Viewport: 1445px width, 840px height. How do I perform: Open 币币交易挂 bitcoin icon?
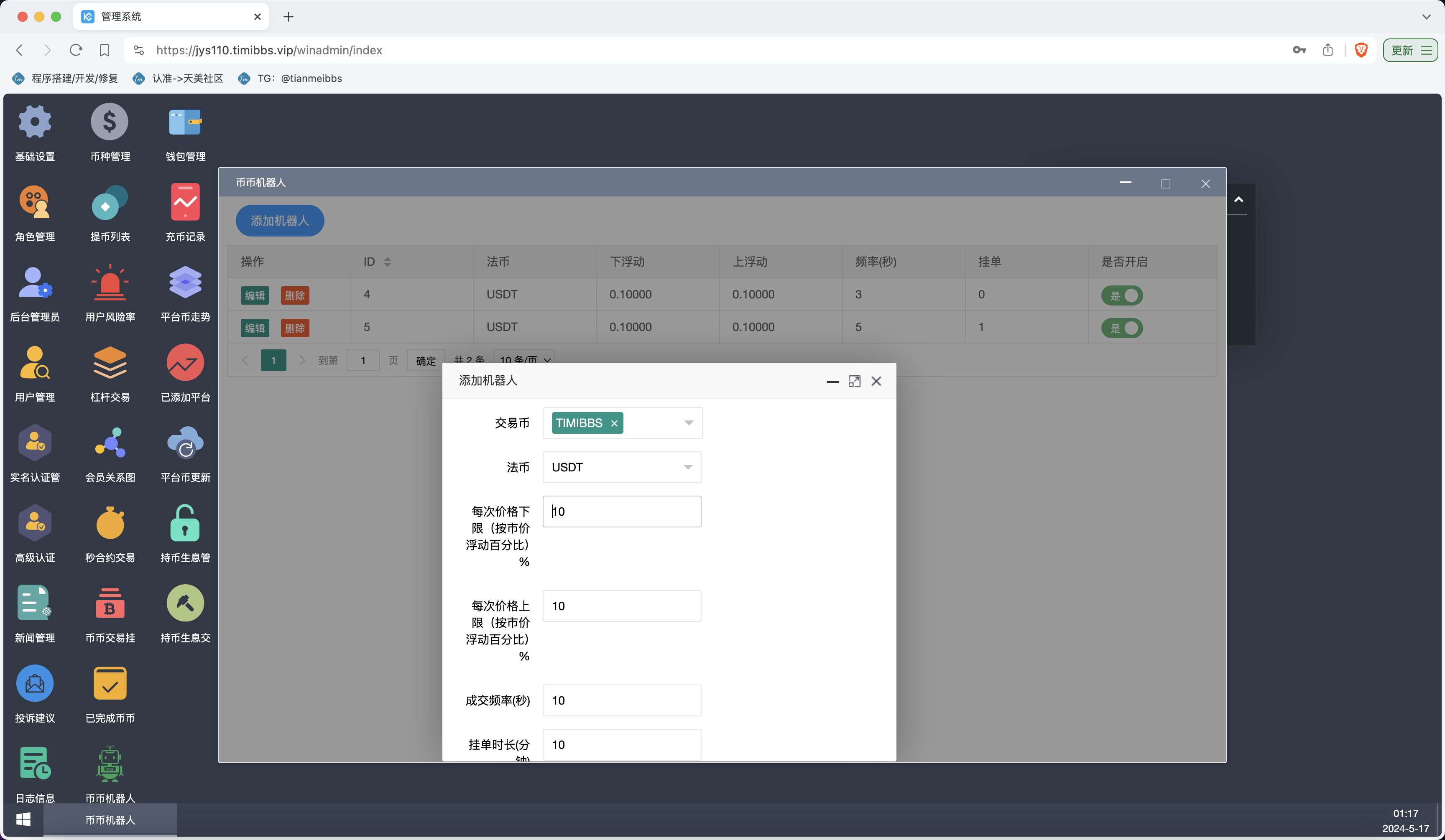tap(110, 603)
